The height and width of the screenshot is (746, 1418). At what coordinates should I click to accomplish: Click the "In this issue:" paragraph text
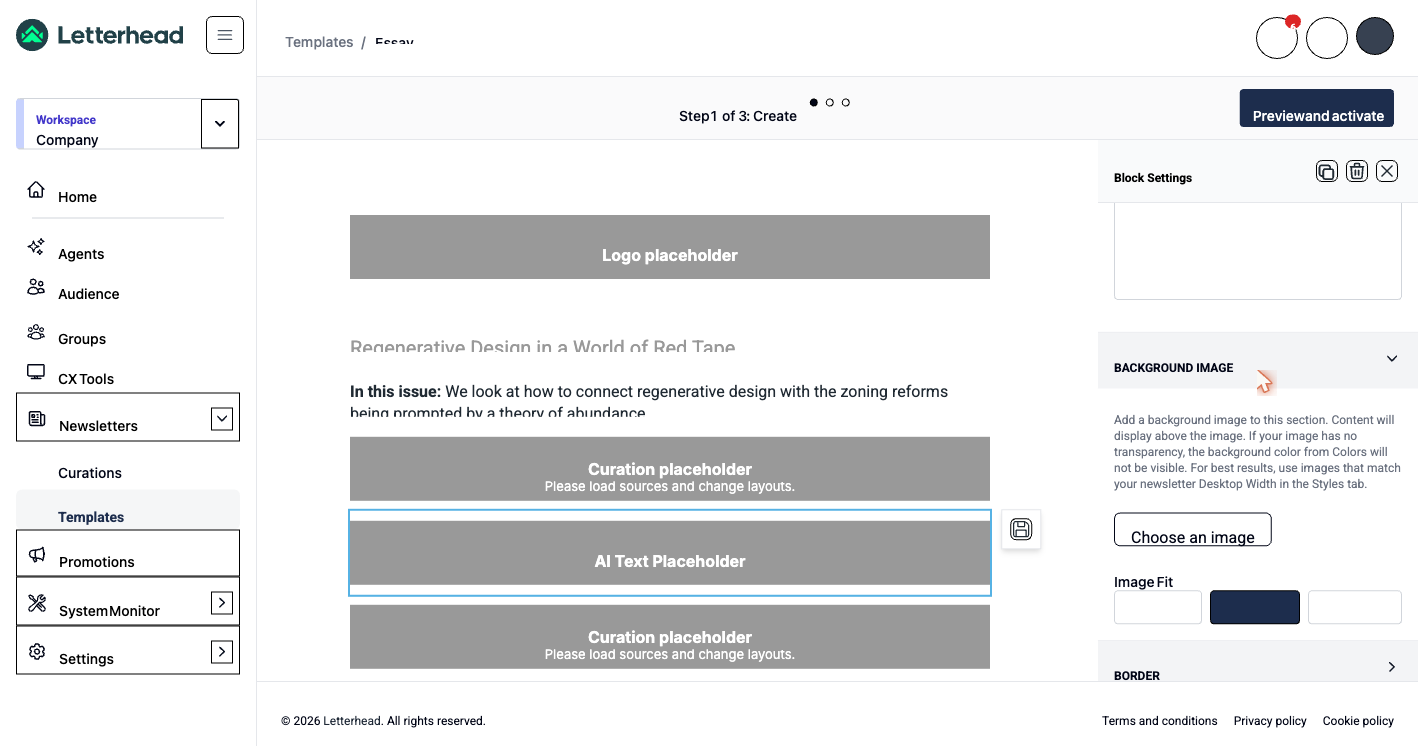click(649, 402)
